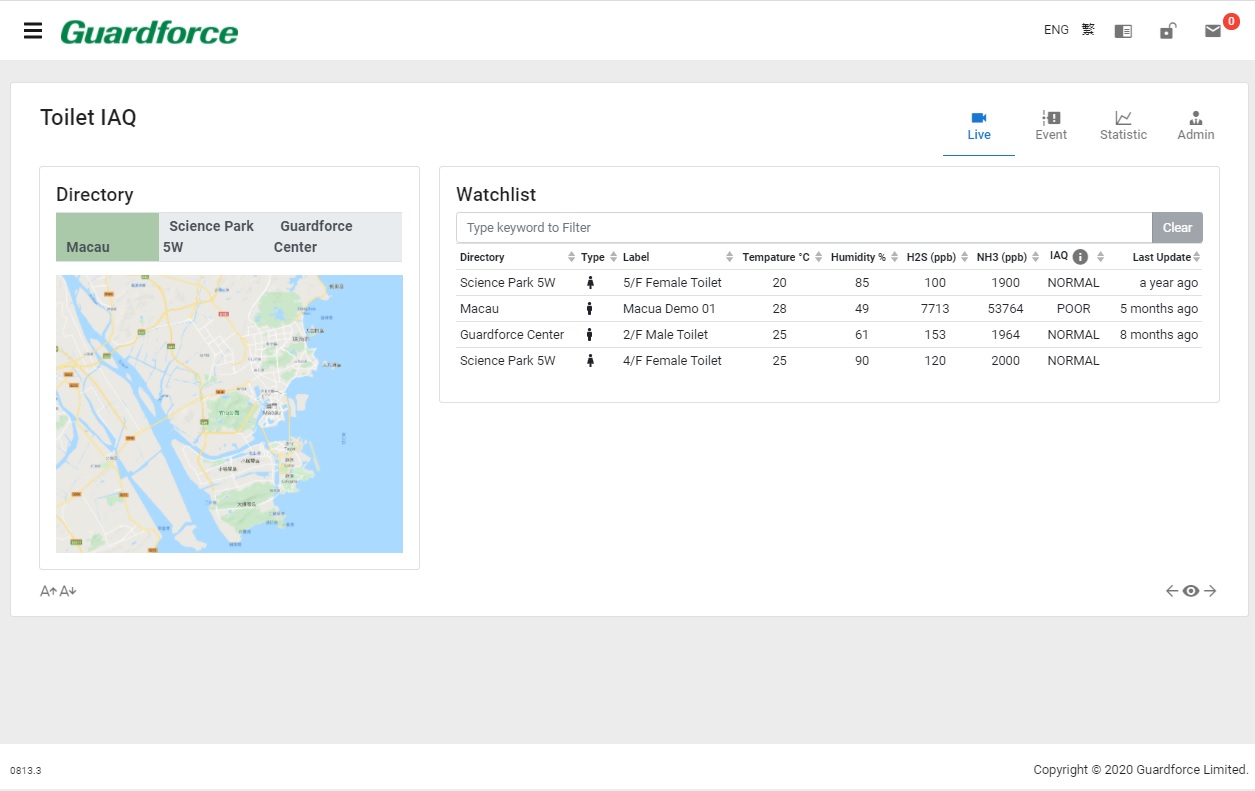This screenshot has height=791, width=1255.
Task: Switch language to Traditional Chinese (繁)
Action: point(1088,30)
